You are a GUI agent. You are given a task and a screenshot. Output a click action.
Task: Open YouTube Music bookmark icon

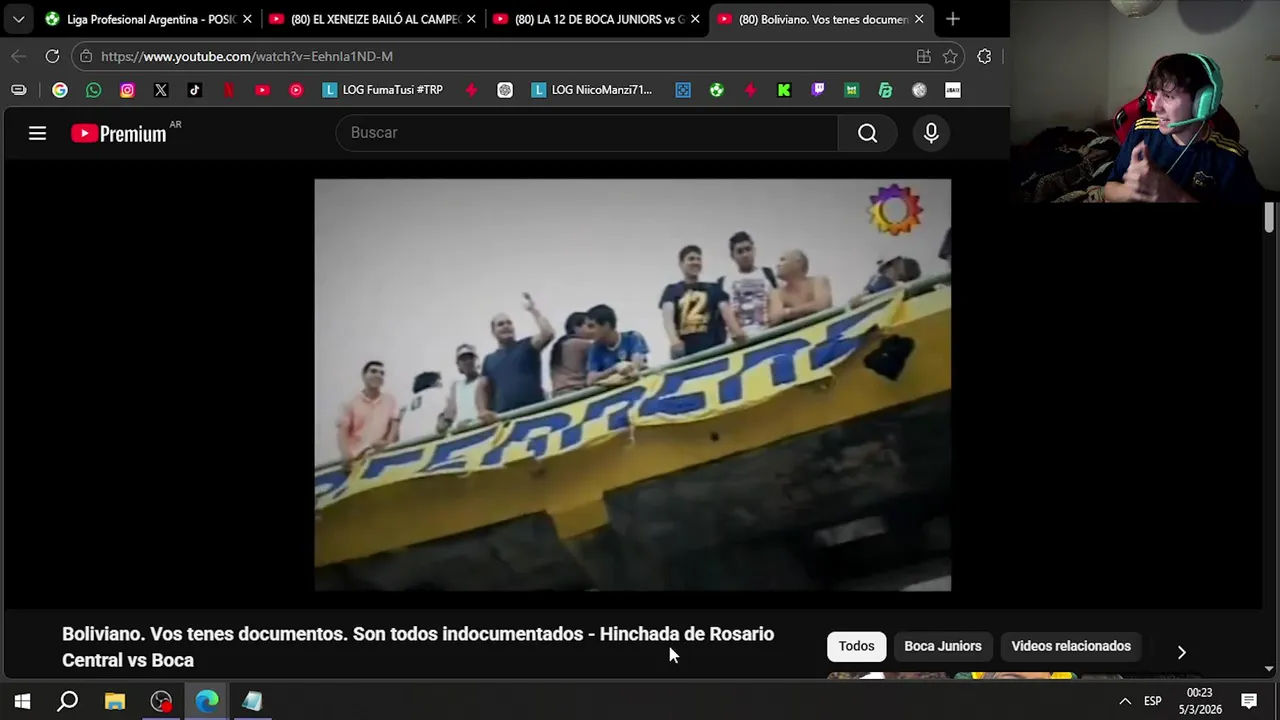point(296,90)
